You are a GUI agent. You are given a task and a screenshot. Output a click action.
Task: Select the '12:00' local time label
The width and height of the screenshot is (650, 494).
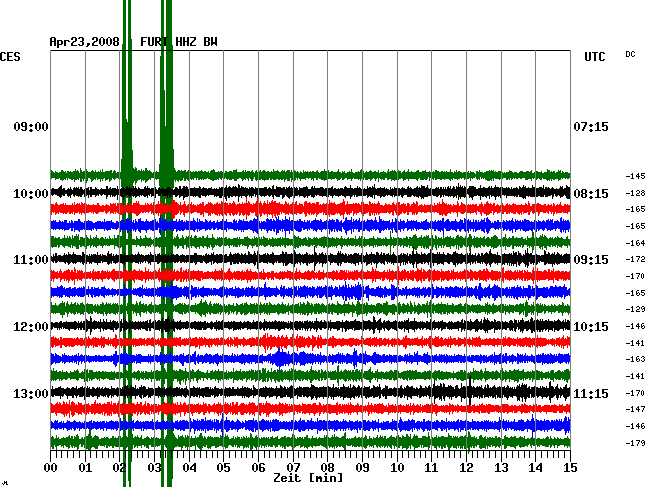coord(31,327)
